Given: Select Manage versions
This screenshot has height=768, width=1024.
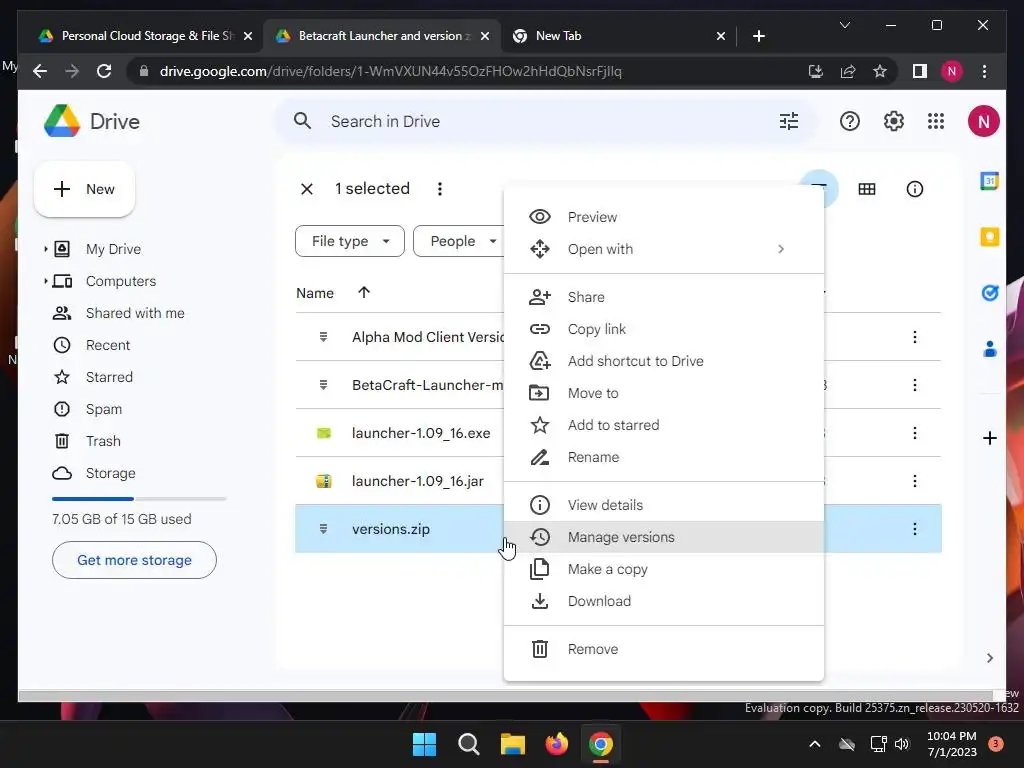Looking at the screenshot, I should point(664,537).
